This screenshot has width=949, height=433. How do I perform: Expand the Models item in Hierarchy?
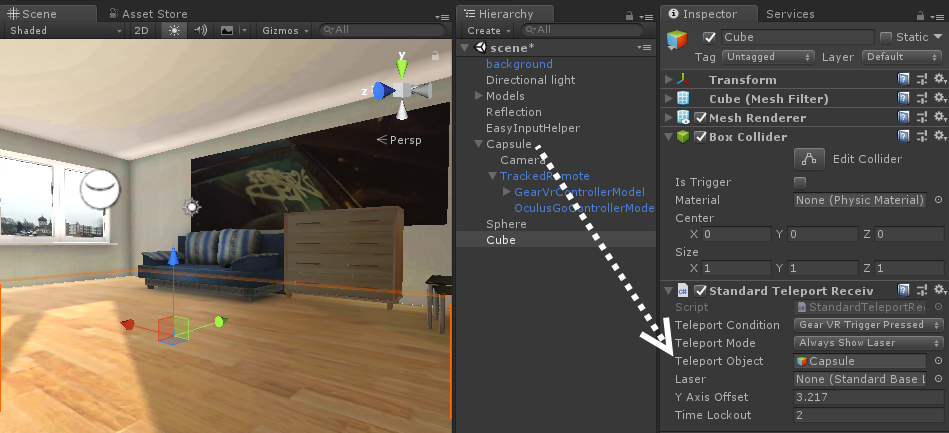479,96
